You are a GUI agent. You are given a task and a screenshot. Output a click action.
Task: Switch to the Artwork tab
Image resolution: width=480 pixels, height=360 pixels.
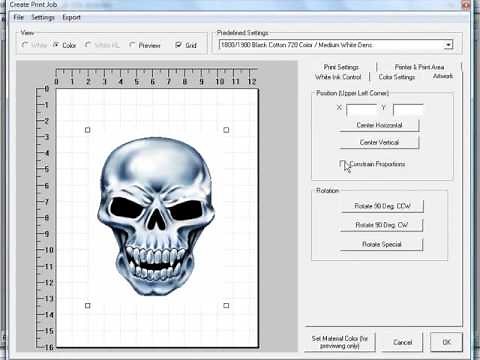click(x=443, y=76)
